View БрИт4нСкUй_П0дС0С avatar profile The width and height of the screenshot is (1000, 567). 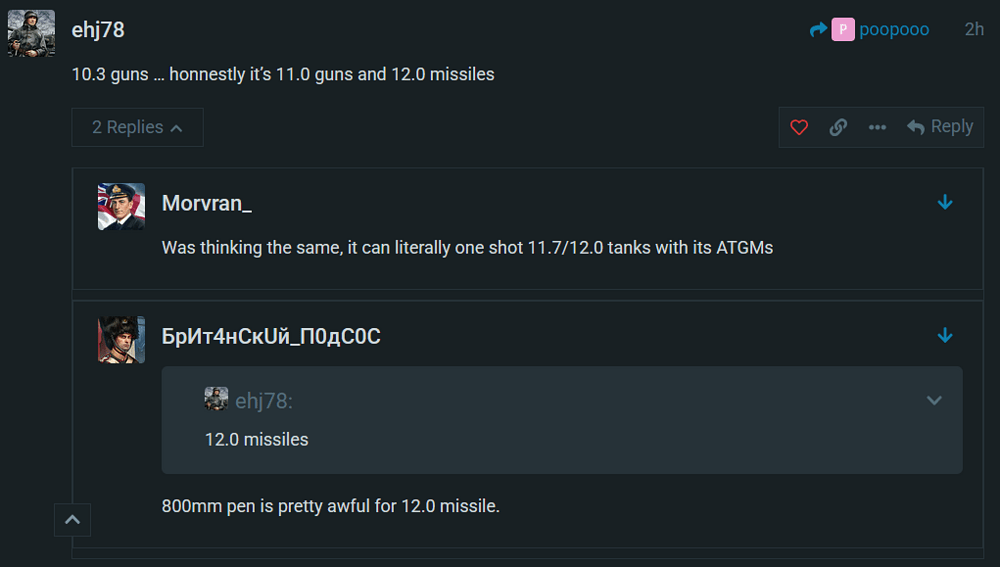[121, 339]
